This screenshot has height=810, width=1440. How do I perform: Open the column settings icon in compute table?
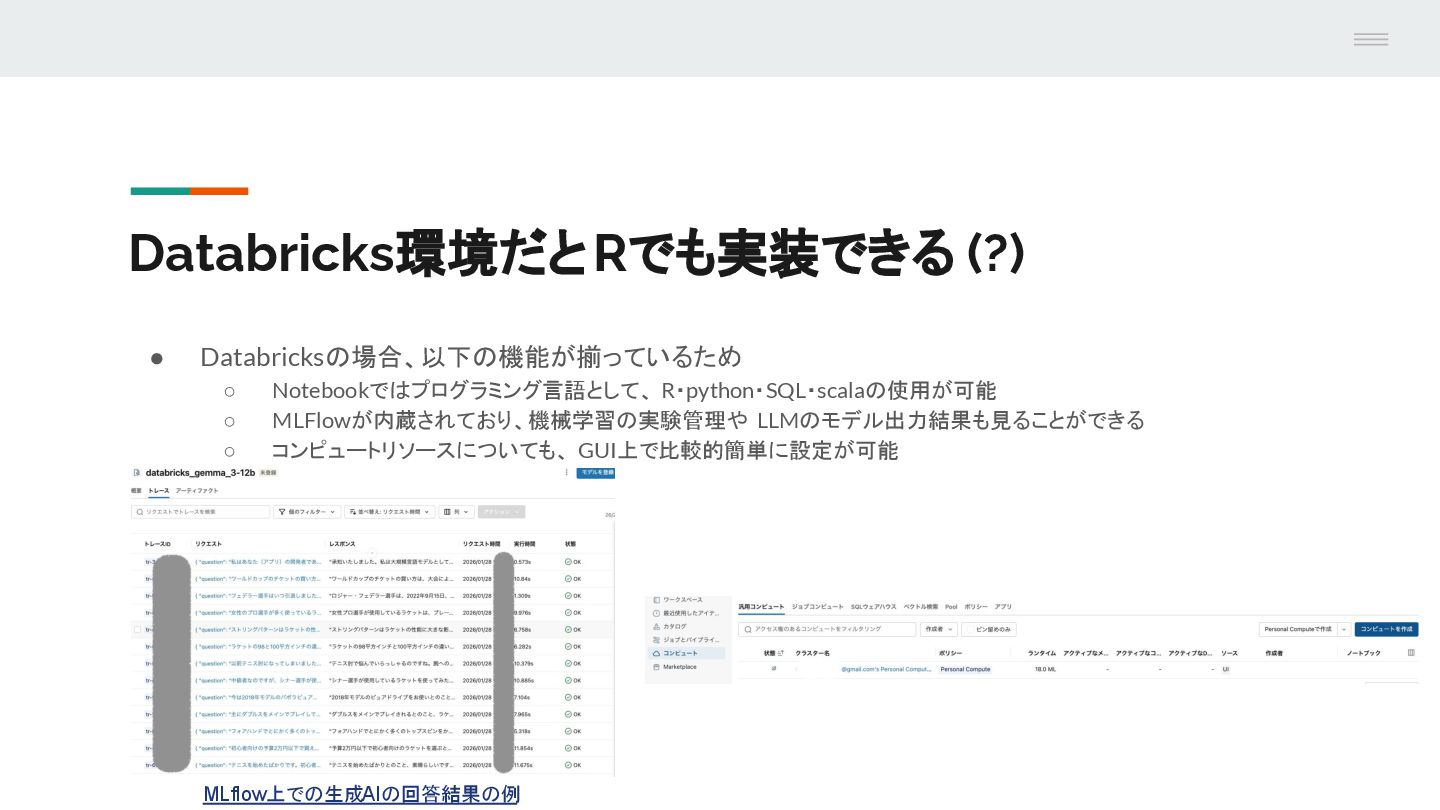tap(1411, 653)
